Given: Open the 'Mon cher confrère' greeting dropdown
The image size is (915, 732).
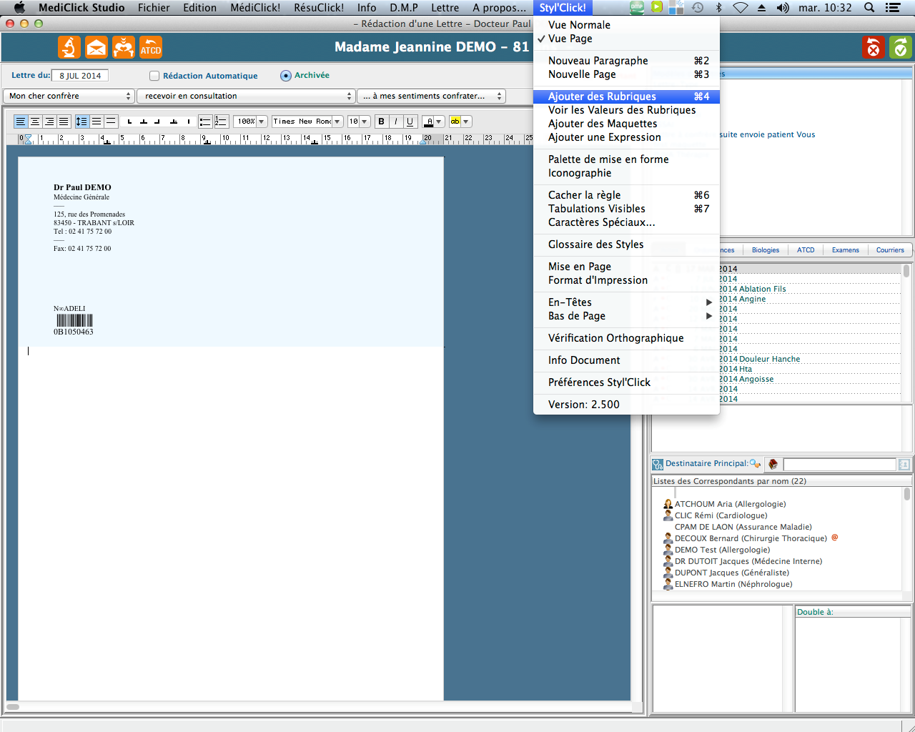Looking at the screenshot, I should pyautogui.click(x=69, y=96).
